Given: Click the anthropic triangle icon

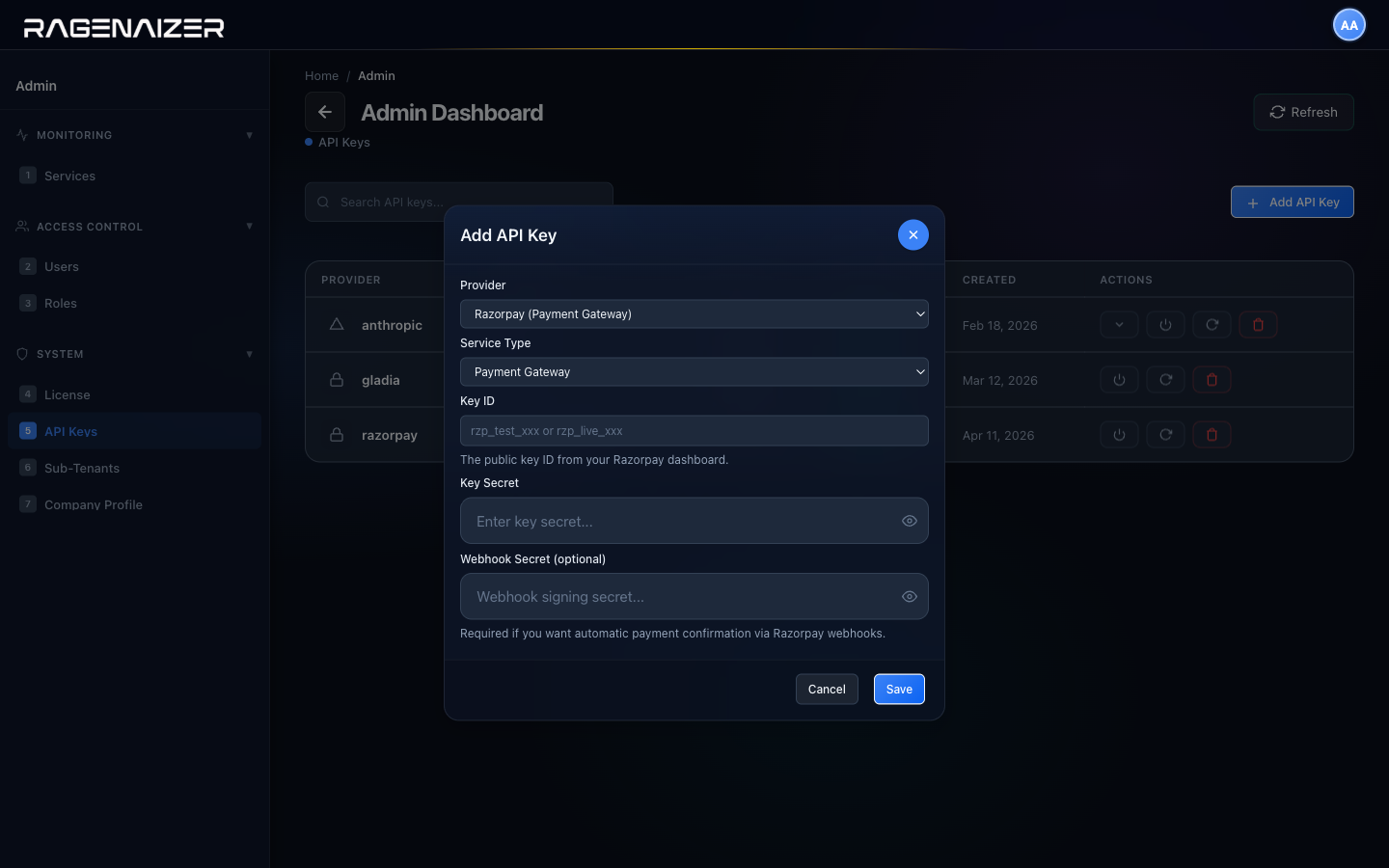Looking at the screenshot, I should 337,324.
